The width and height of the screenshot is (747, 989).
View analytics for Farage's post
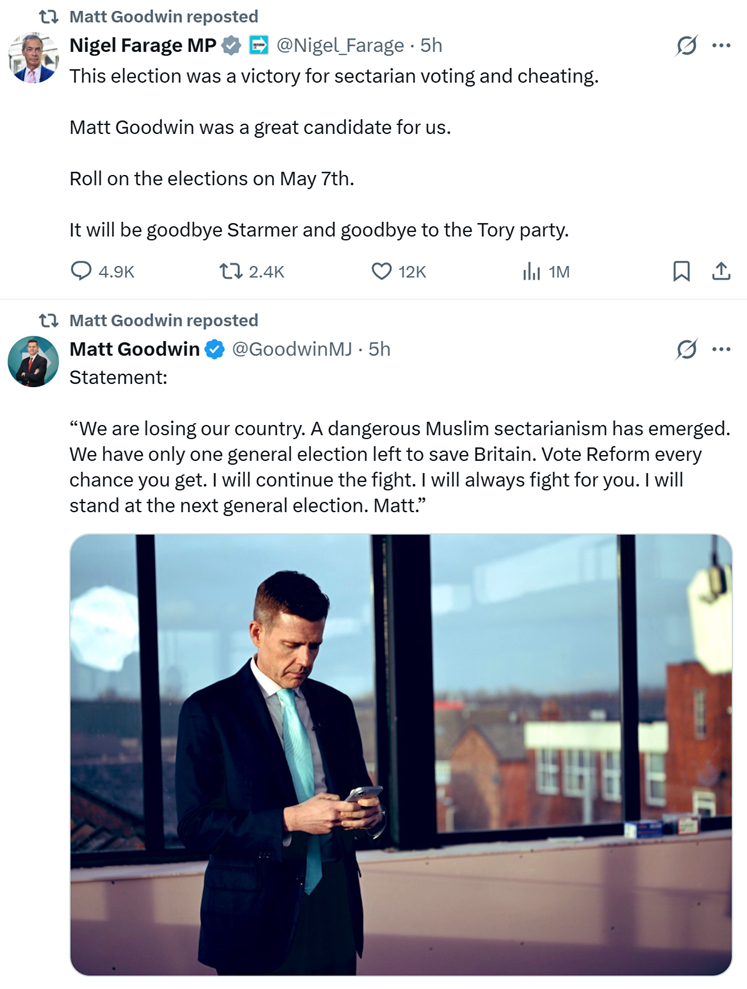[531, 271]
